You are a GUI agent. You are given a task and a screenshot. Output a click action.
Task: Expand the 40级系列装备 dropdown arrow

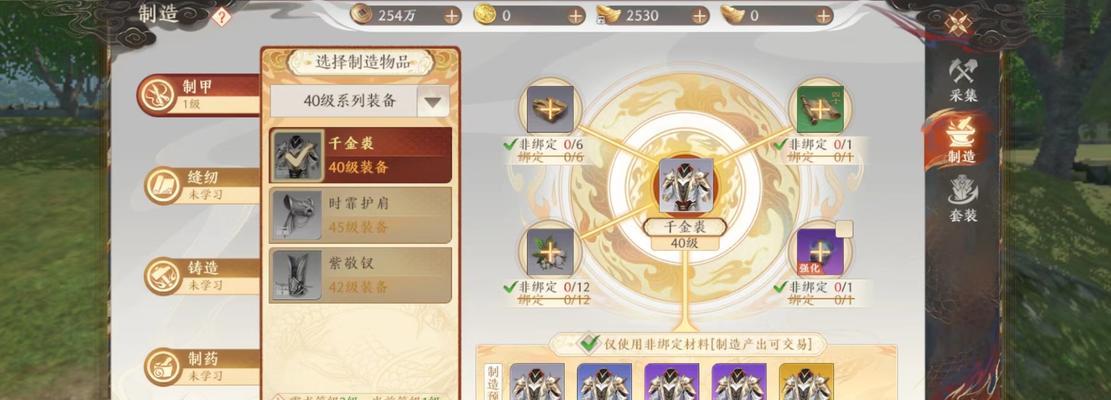pyautogui.click(x=433, y=102)
